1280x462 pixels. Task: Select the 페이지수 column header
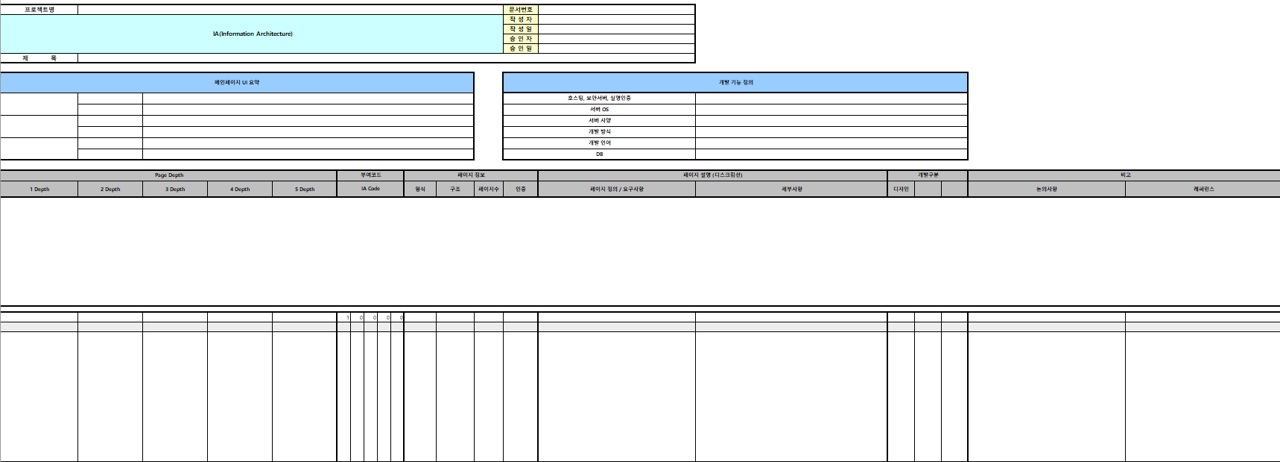[489, 188]
